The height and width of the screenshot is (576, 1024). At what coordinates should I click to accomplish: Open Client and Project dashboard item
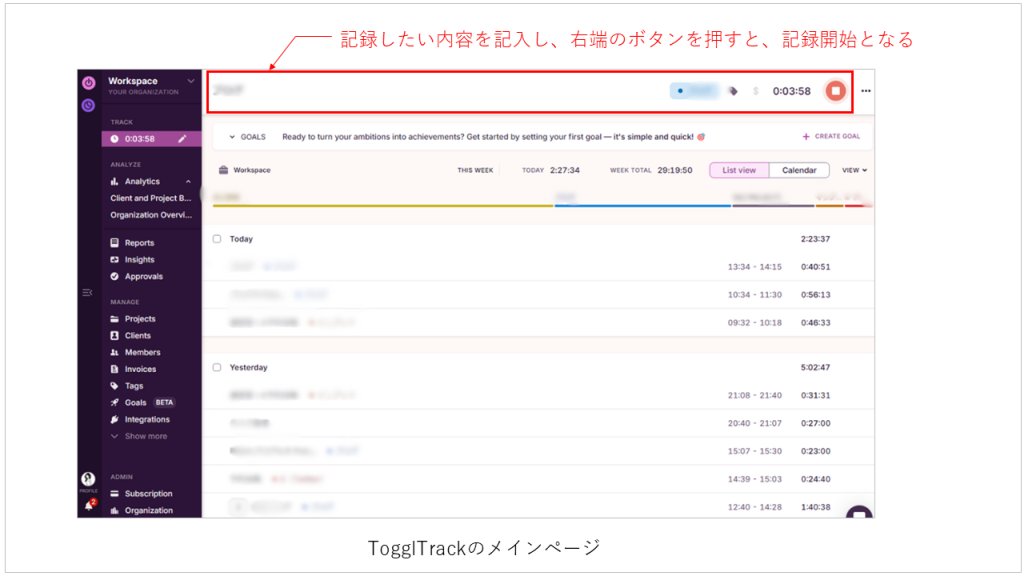(x=151, y=198)
